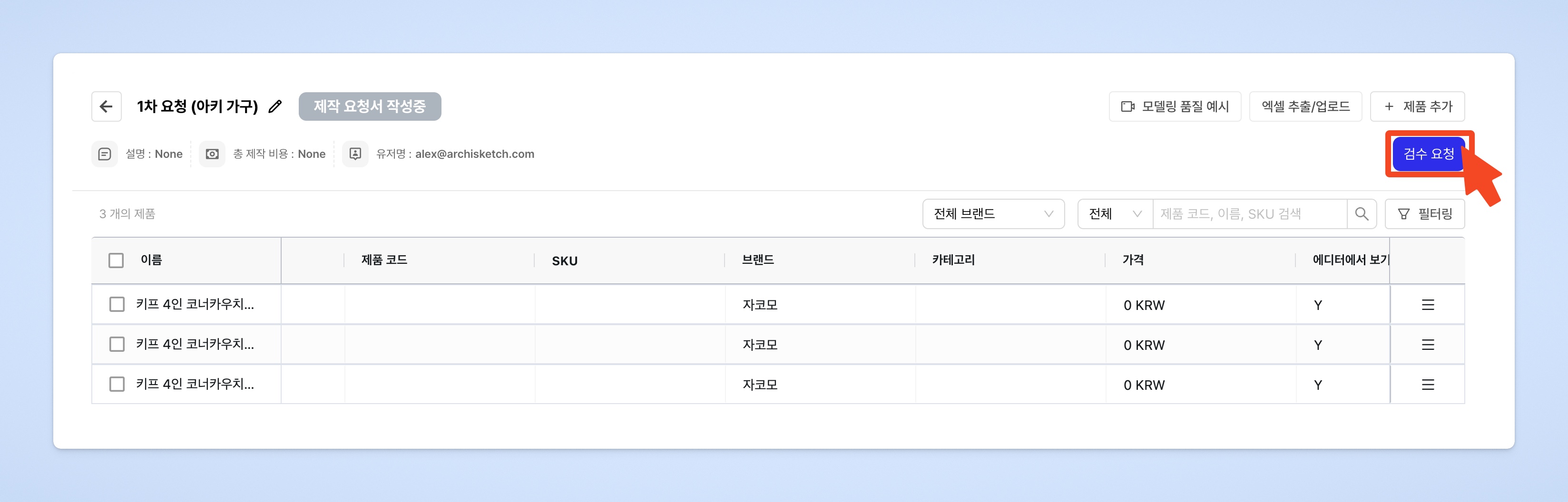Viewport: 1568px width, 502px height.
Task: Focus the product code search field
Action: pos(1250,213)
